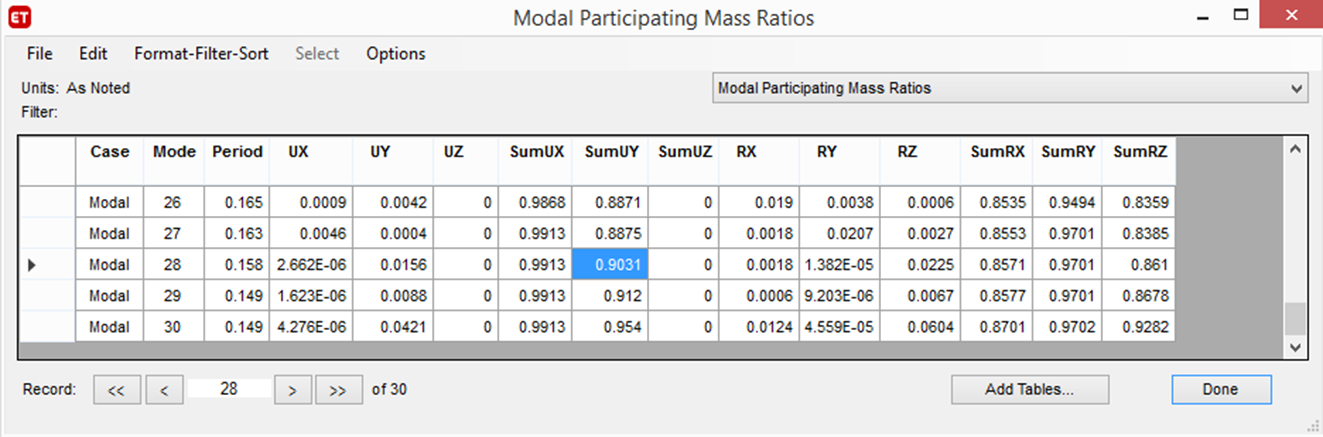Click the Add Tables button

click(x=1030, y=390)
